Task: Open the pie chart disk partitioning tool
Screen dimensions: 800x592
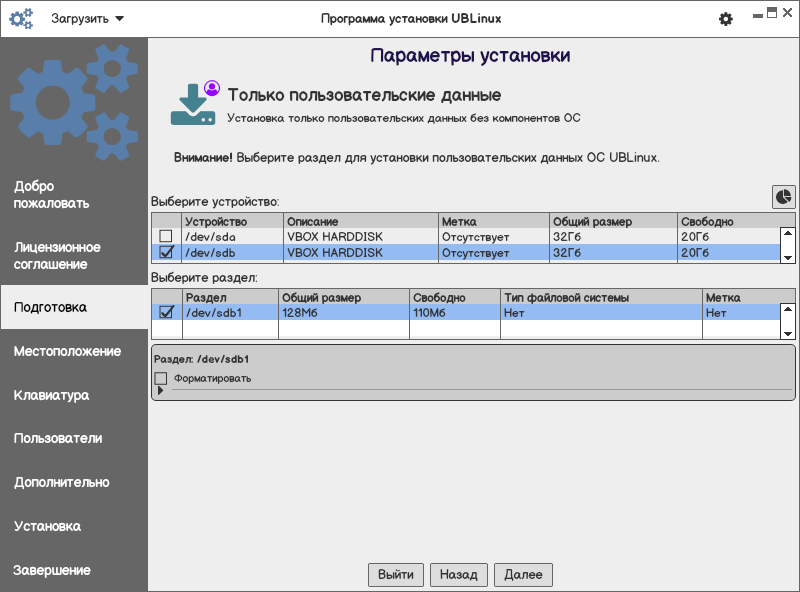Action: pos(783,197)
